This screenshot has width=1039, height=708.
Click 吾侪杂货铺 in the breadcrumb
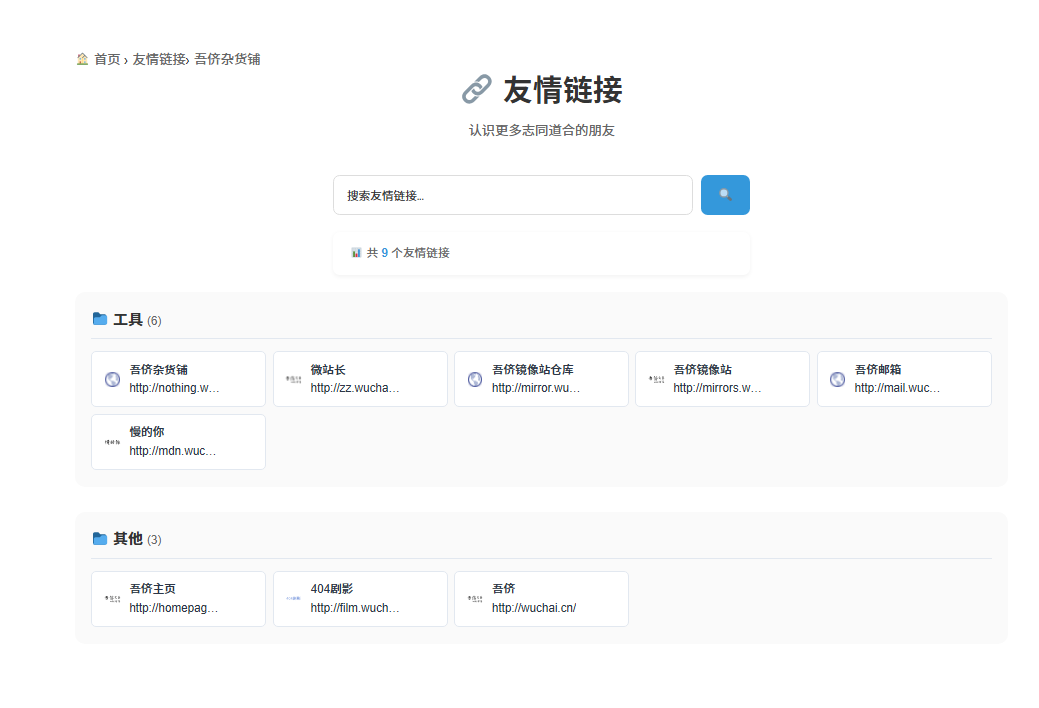point(227,59)
